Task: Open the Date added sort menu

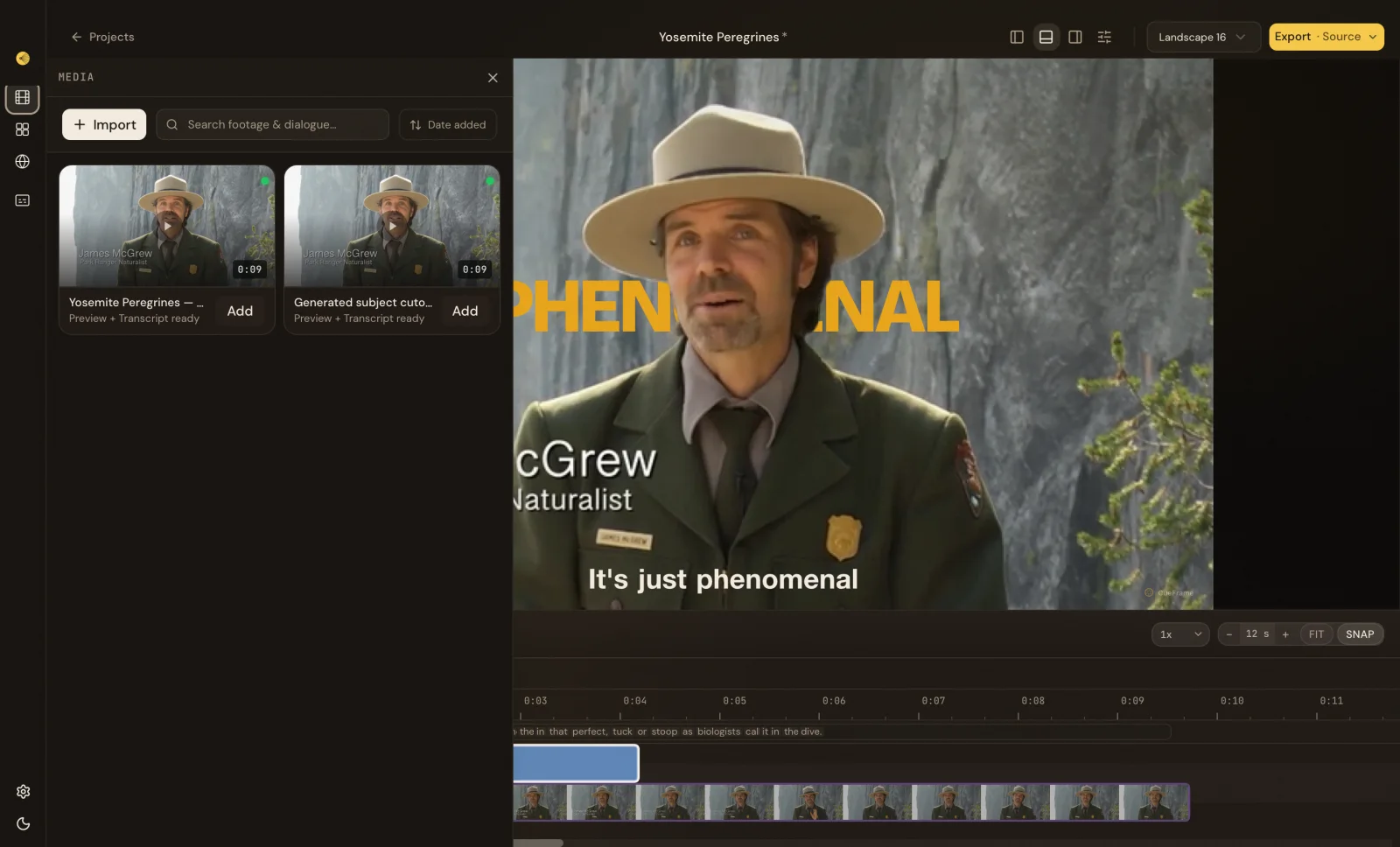Action: 448,124
